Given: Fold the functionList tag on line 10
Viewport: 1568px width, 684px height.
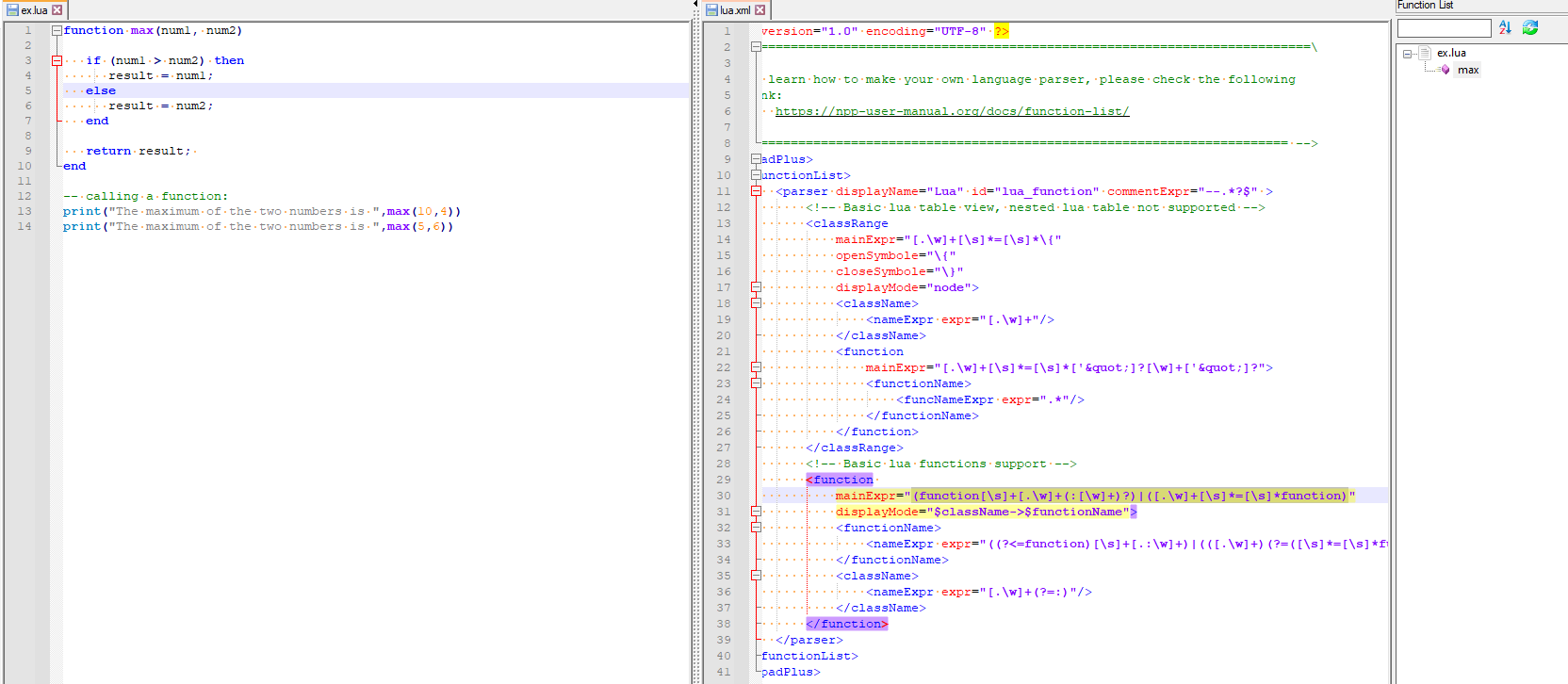Looking at the screenshot, I should (756, 175).
